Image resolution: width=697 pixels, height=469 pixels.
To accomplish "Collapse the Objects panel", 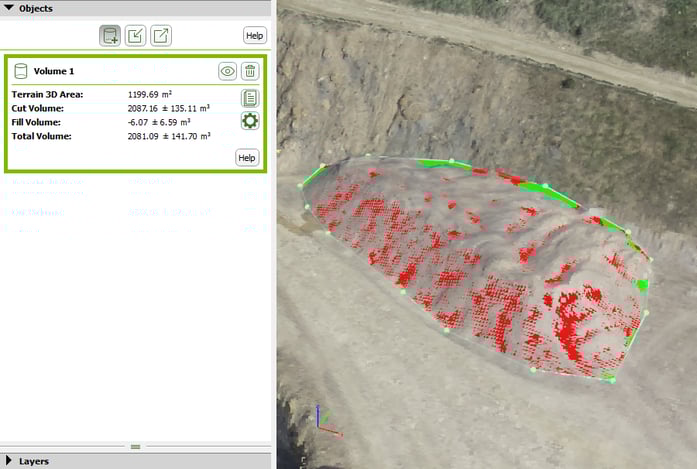I will click(9, 8).
